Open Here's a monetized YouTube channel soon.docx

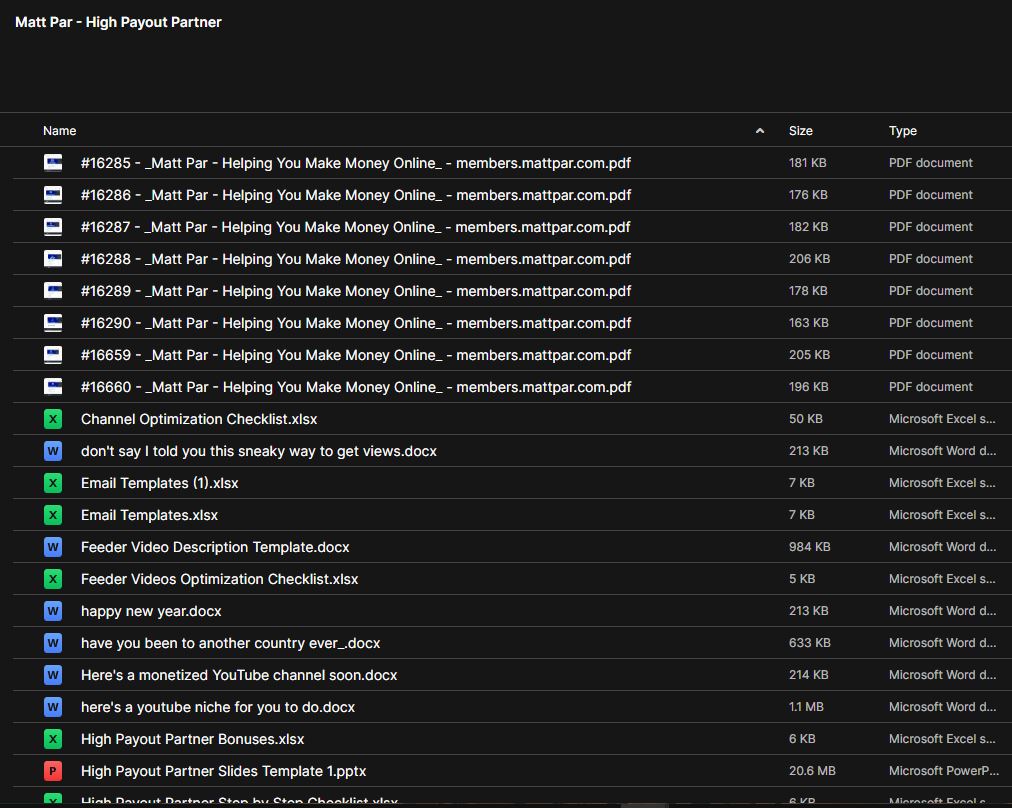(x=238, y=675)
